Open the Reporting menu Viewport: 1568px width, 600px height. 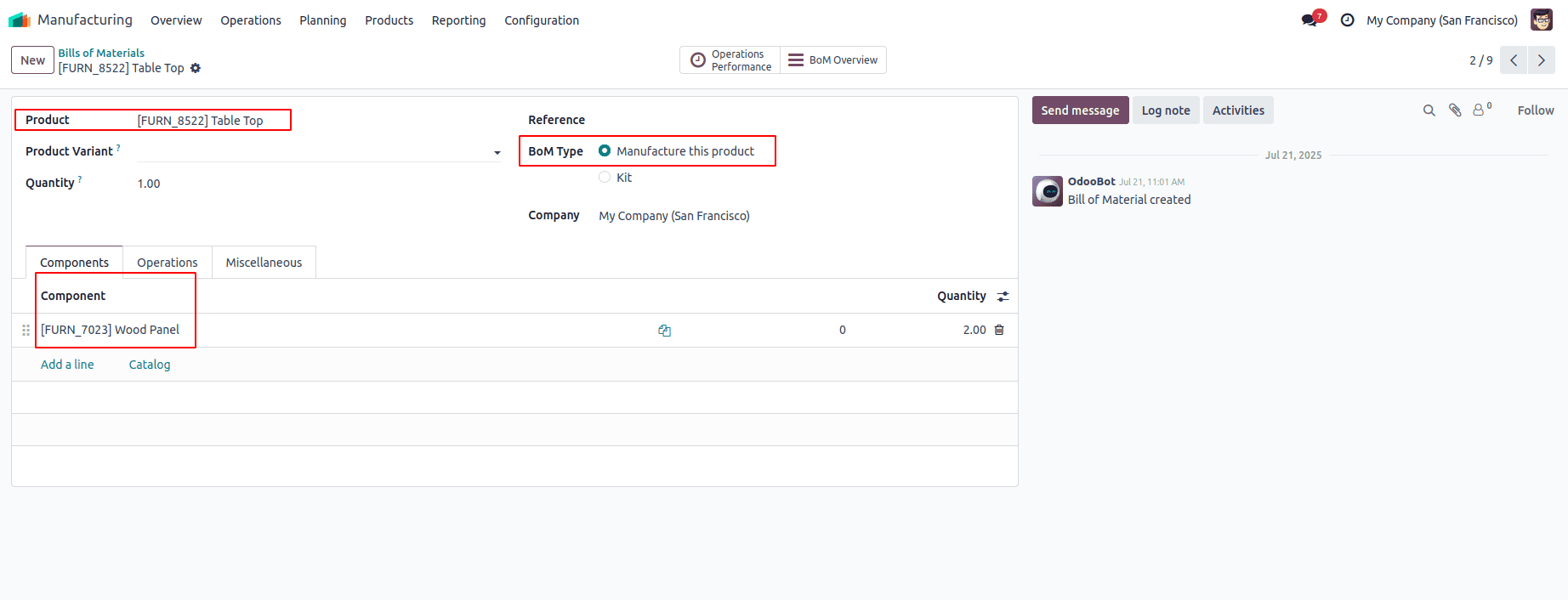(x=459, y=20)
